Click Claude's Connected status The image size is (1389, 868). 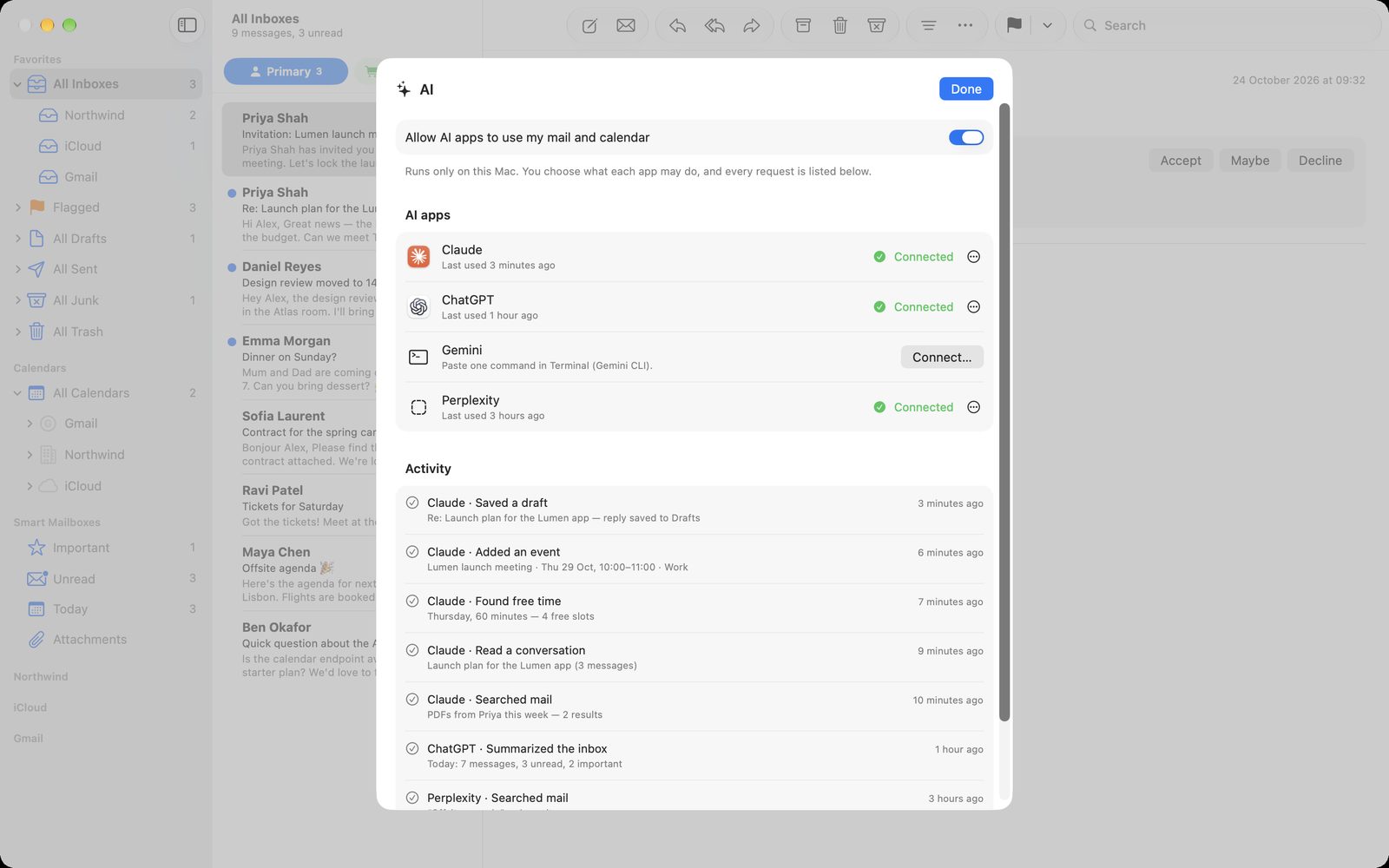click(x=913, y=257)
